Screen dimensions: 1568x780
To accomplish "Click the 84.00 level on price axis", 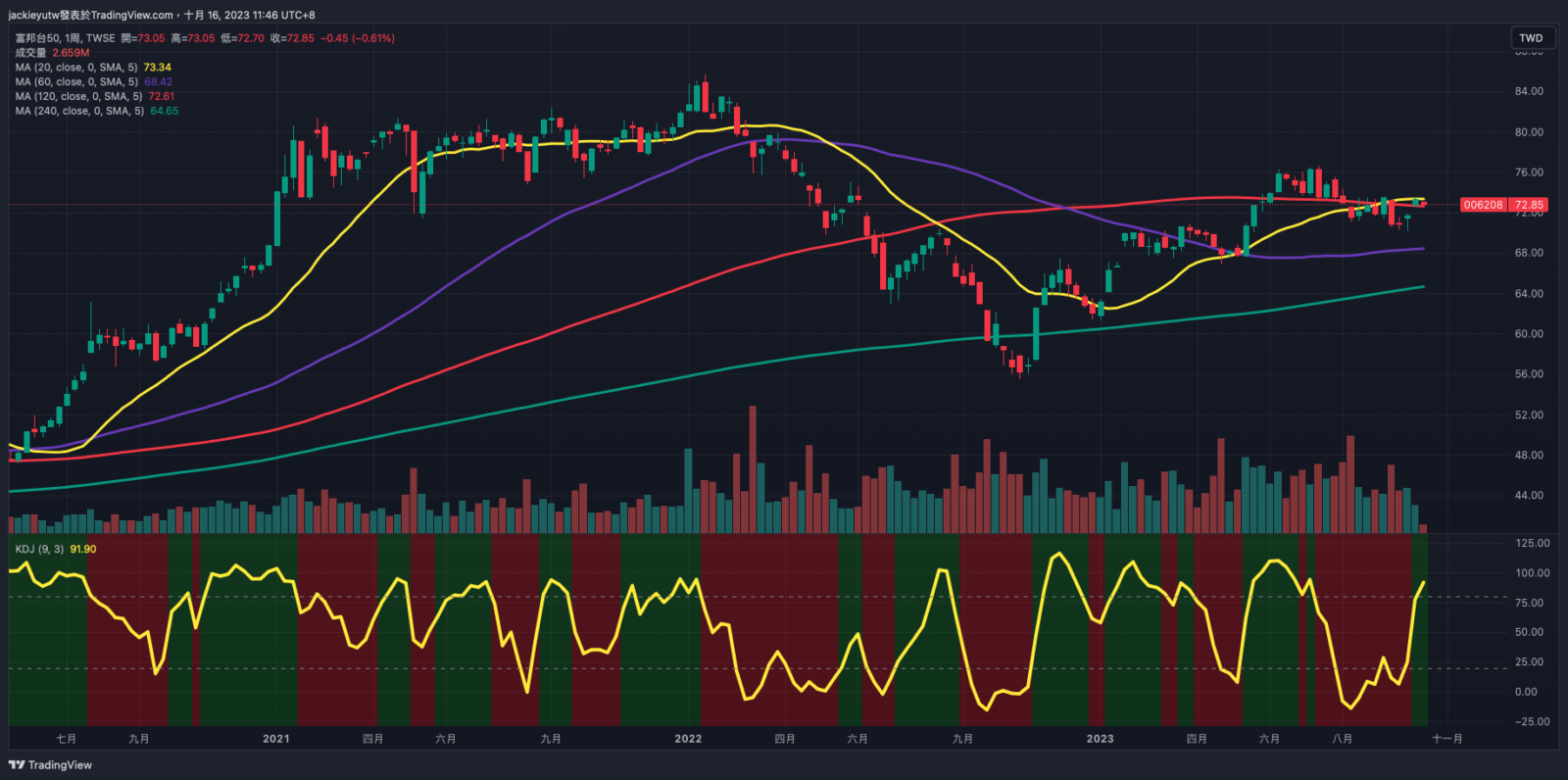I will click(x=1528, y=91).
